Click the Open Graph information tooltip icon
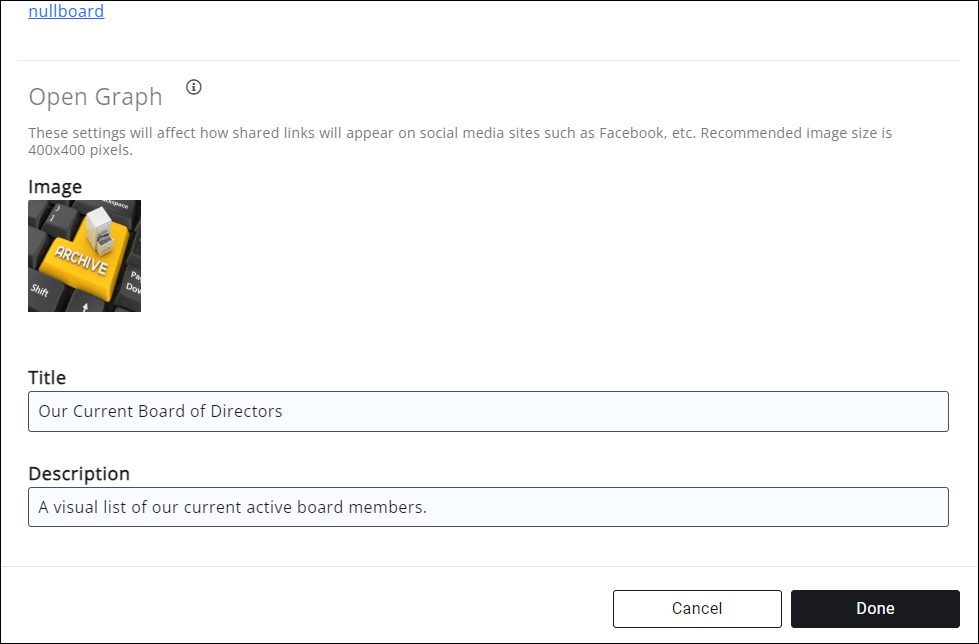Viewport: 979px width, 644px height. click(x=193, y=87)
